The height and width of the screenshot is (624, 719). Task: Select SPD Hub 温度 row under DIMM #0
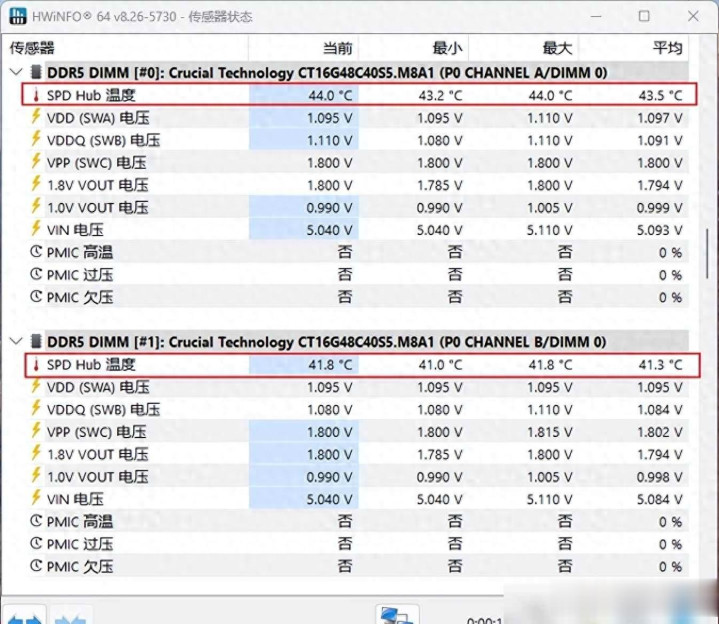click(x=359, y=95)
